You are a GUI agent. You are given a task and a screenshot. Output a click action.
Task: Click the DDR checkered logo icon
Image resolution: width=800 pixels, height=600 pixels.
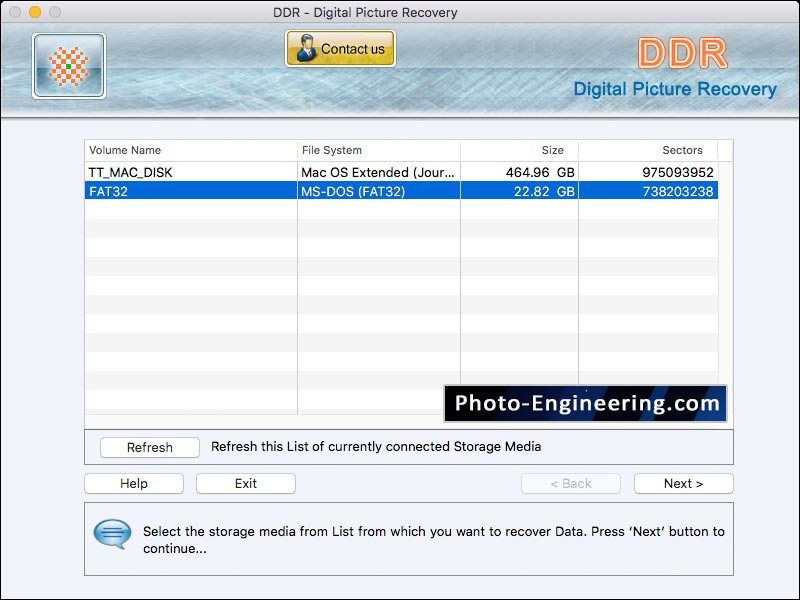tap(67, 65)
